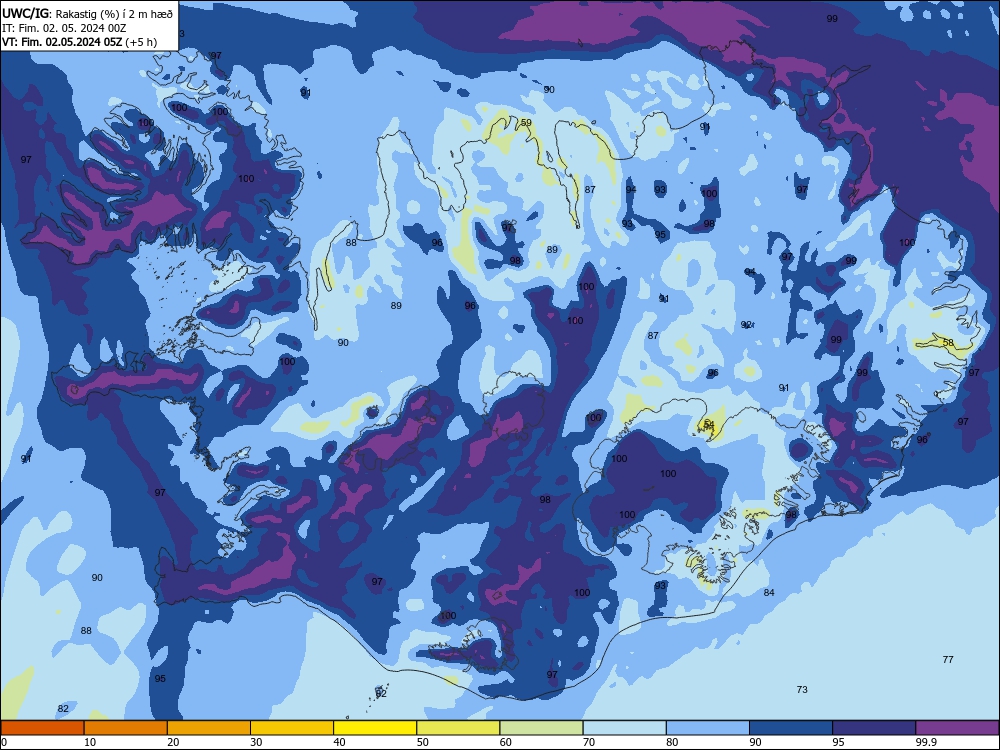The height and width of the screenshot is (750, 1000).
Task: Click the '77' value over the southeast sea
Action: pyautogui.click(x=948, y=659)
